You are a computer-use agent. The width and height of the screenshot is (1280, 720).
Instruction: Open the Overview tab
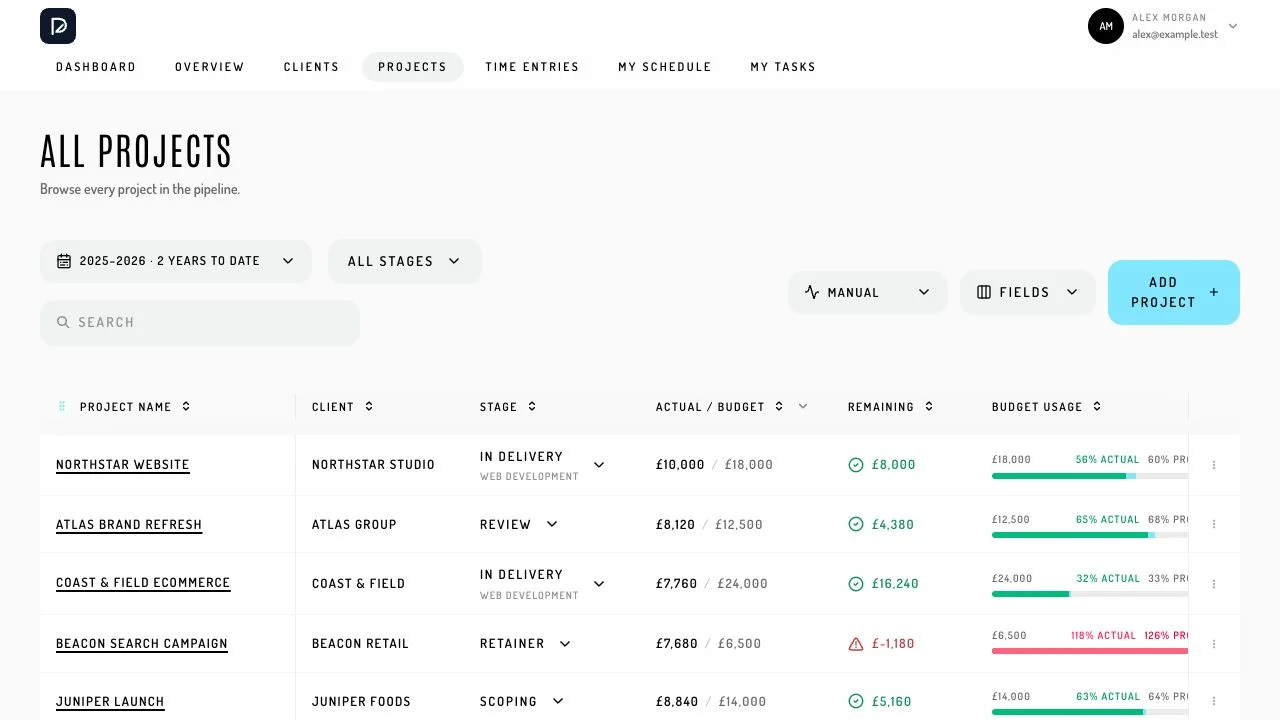(210, 67)
